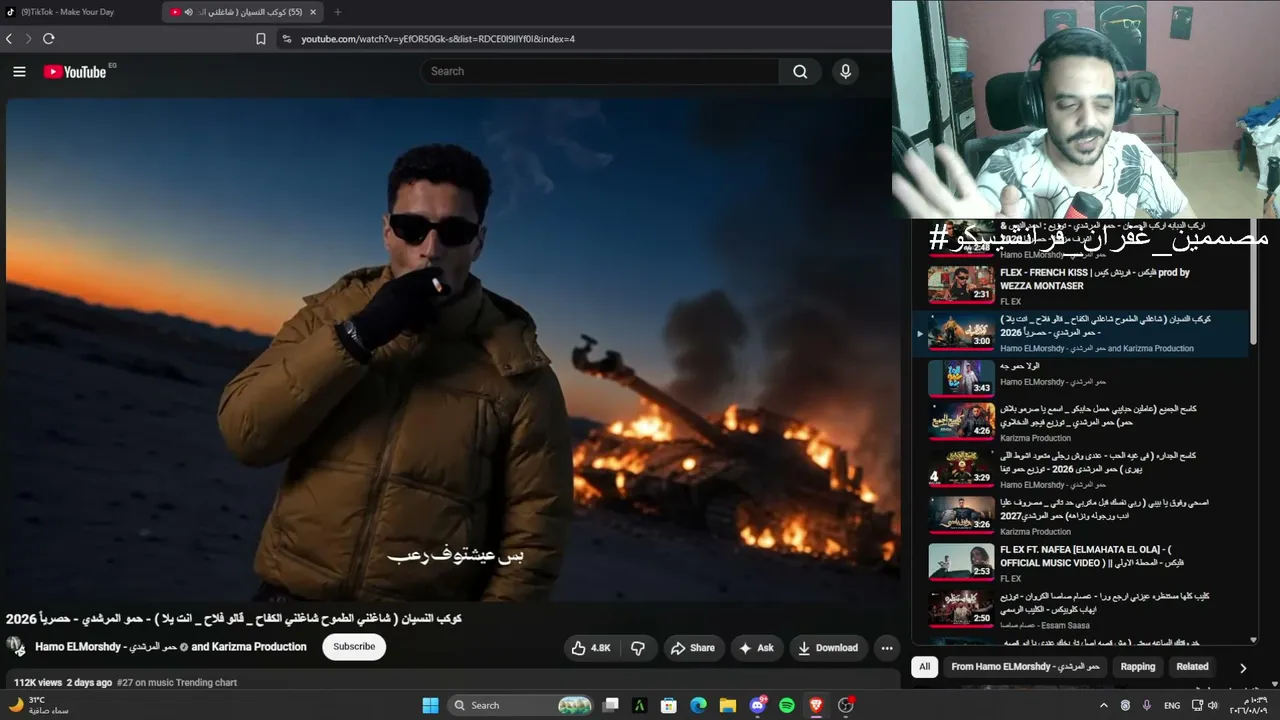The height and width of the screenshot is (720, 1280).
Task: Bookmark this page with the bookmark icon
Action: point(261,39)
